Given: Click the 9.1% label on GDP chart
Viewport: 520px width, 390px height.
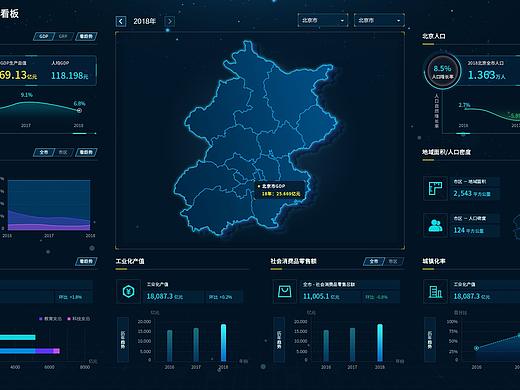Looking at the screenshot, I should pos(27,95).
